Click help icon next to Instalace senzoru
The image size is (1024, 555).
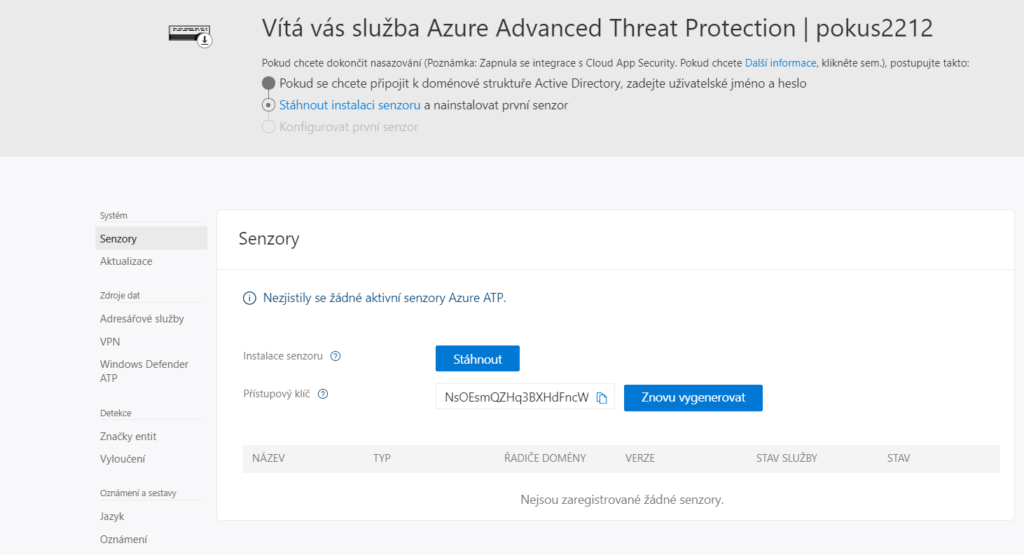click(x=336, y=356)
